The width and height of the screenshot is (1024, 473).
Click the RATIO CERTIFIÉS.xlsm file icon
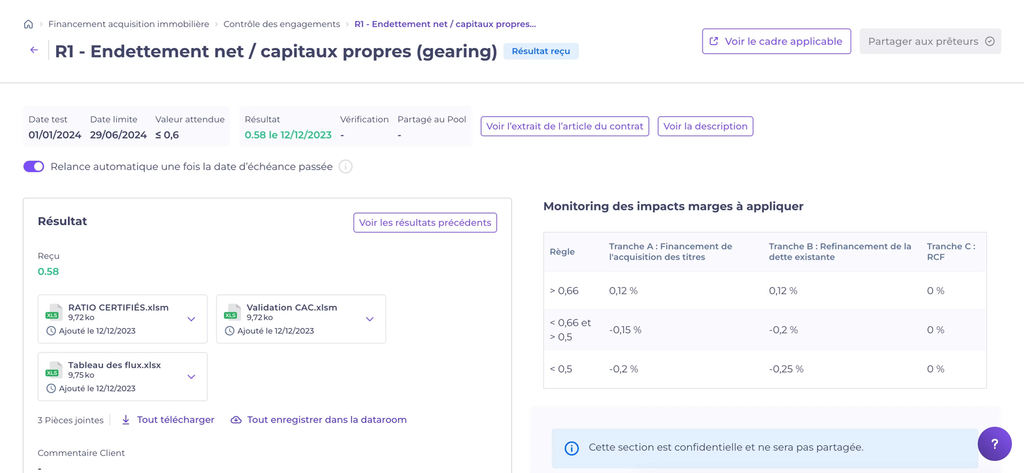click(x=53, y=313)
